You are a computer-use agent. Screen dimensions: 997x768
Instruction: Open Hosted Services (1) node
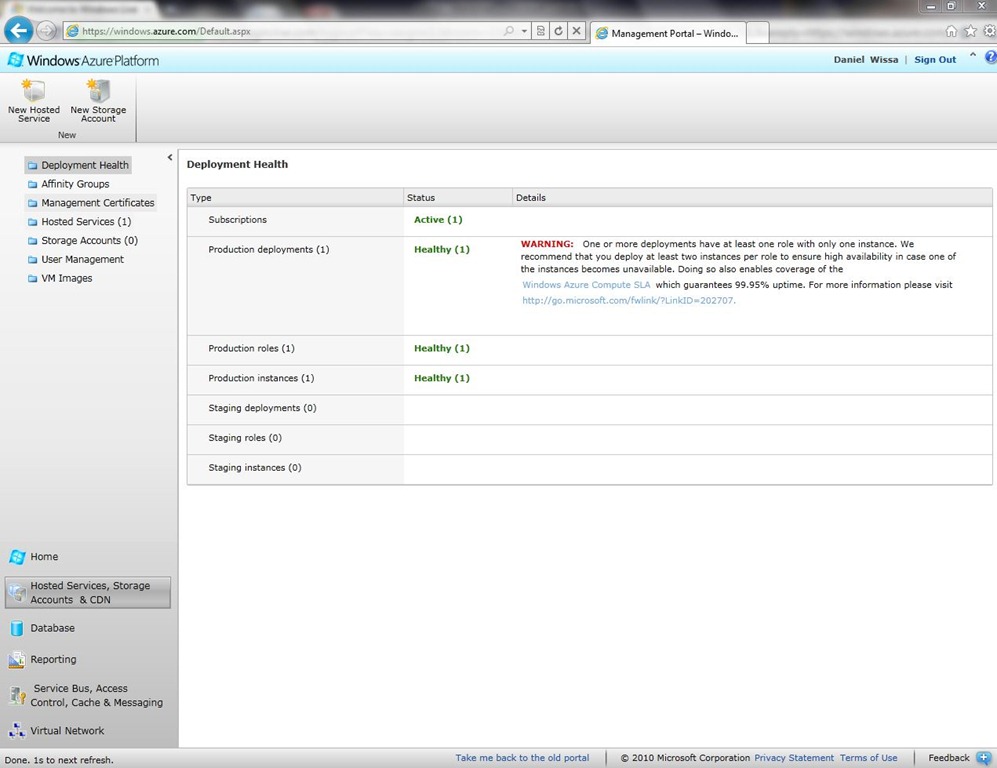tap(85, 222)
